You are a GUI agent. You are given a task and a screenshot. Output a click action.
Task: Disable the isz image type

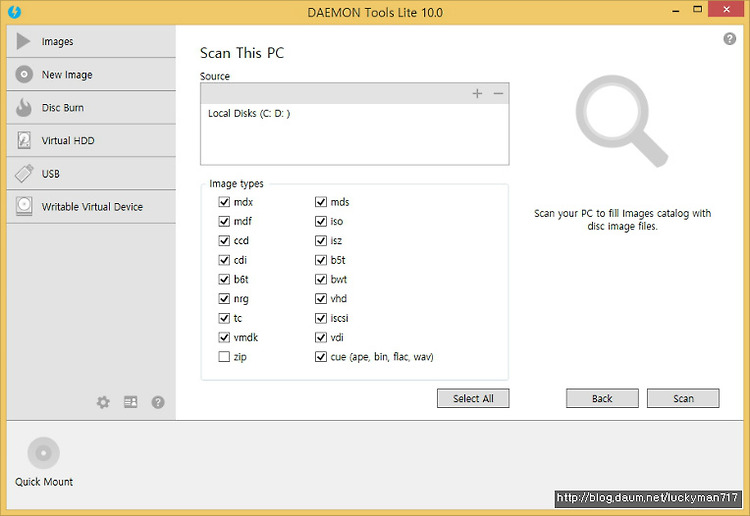(x=320, y=241)
